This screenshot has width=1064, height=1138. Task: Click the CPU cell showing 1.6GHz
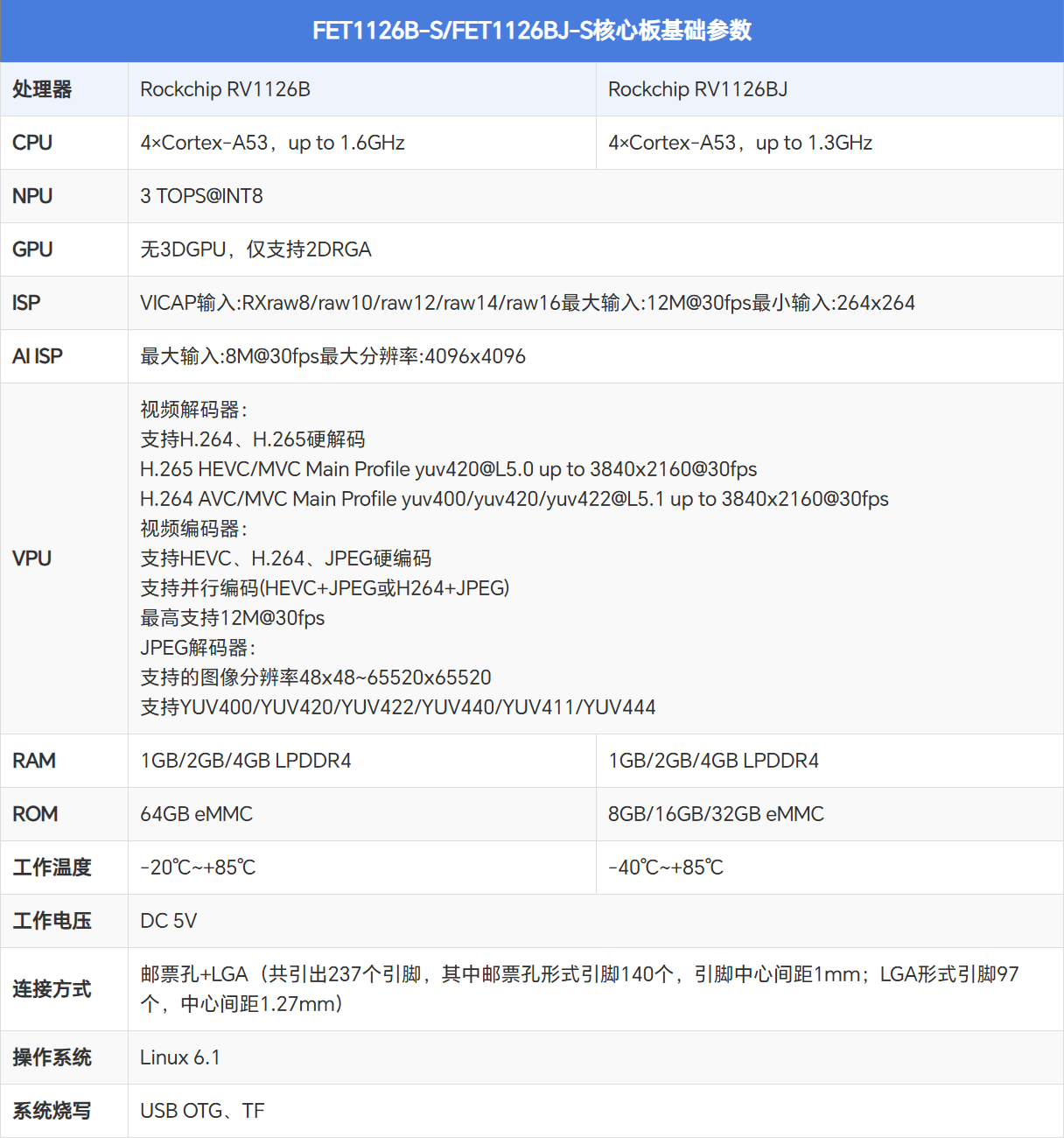272,143
